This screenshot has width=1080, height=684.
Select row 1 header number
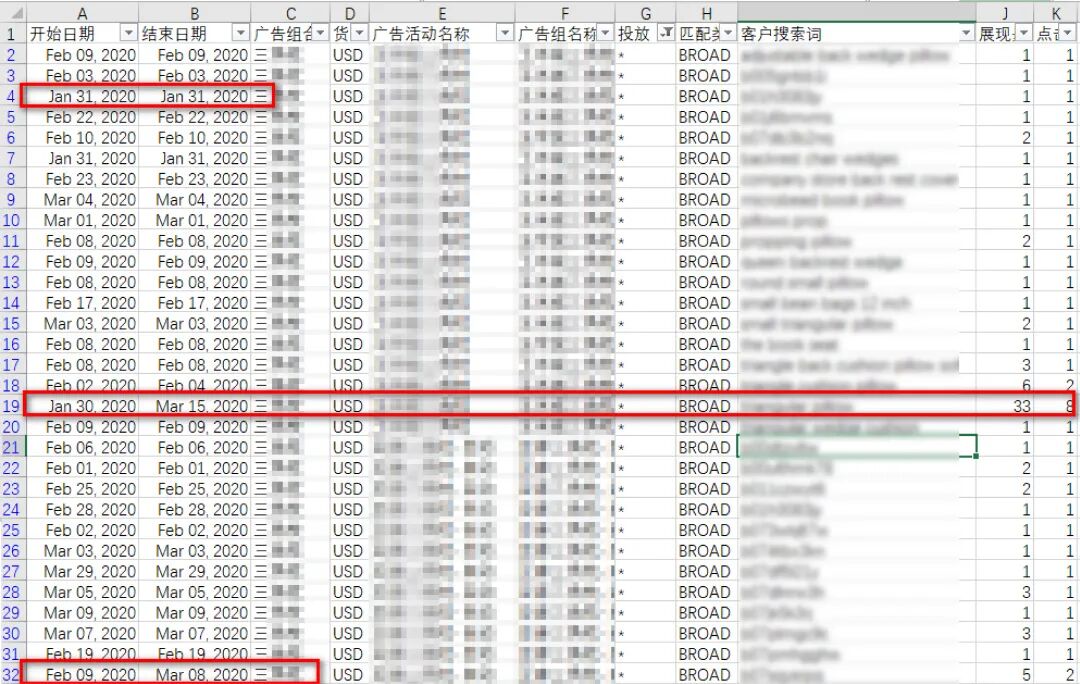point(11,34)
